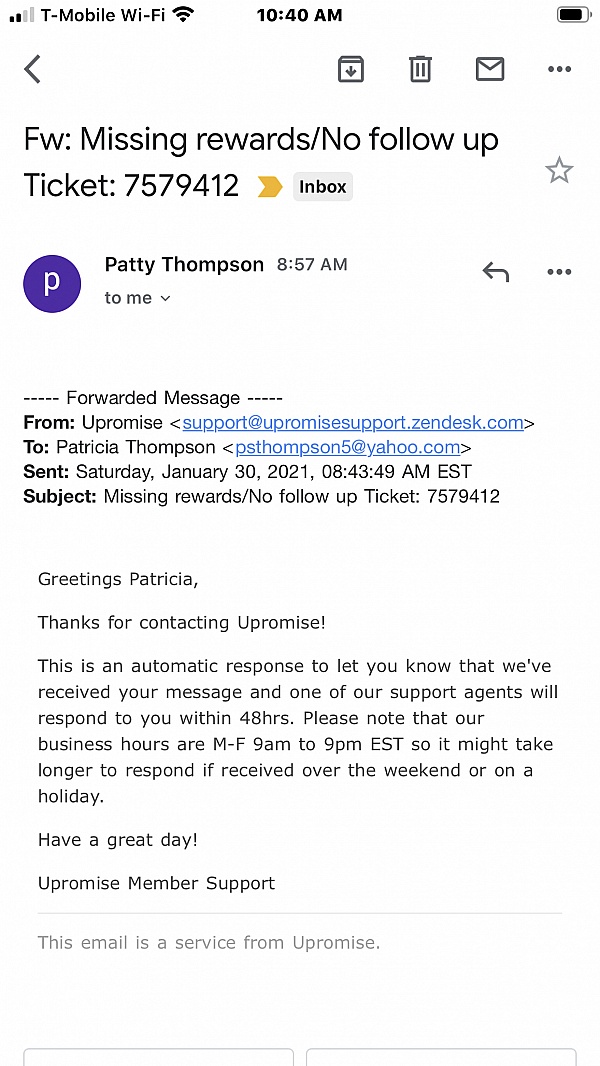
Task: Archive this email
Action: coord(351,69)
